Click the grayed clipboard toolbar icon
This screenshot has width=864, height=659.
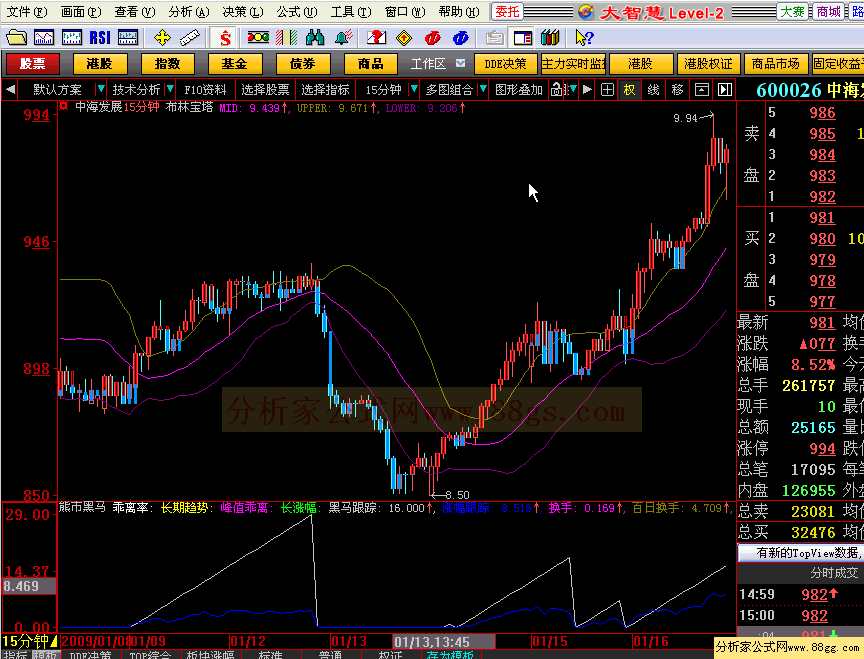coord(495,37)
